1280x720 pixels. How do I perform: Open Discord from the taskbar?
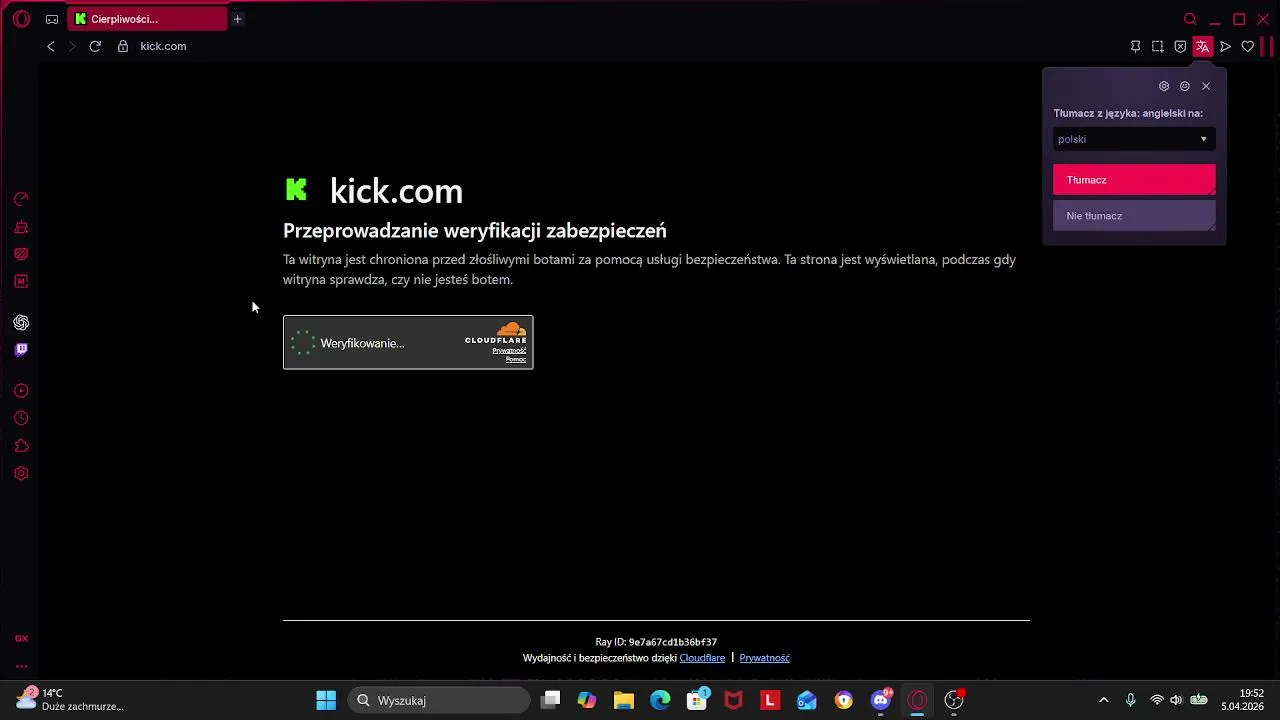pos(880,700)
